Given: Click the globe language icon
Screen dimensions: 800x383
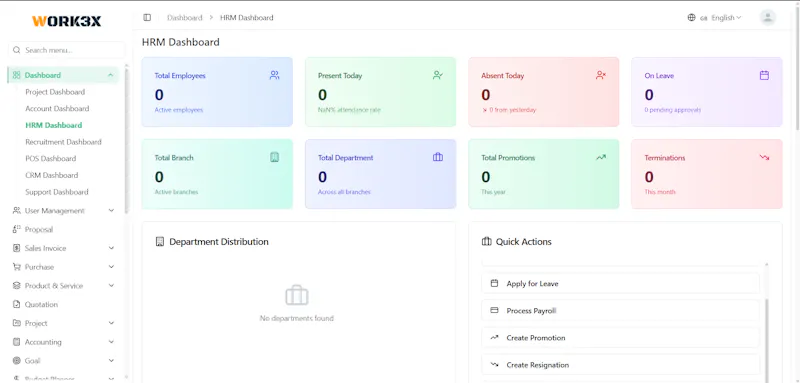Looking at the screenshot, I should (691, 17).
